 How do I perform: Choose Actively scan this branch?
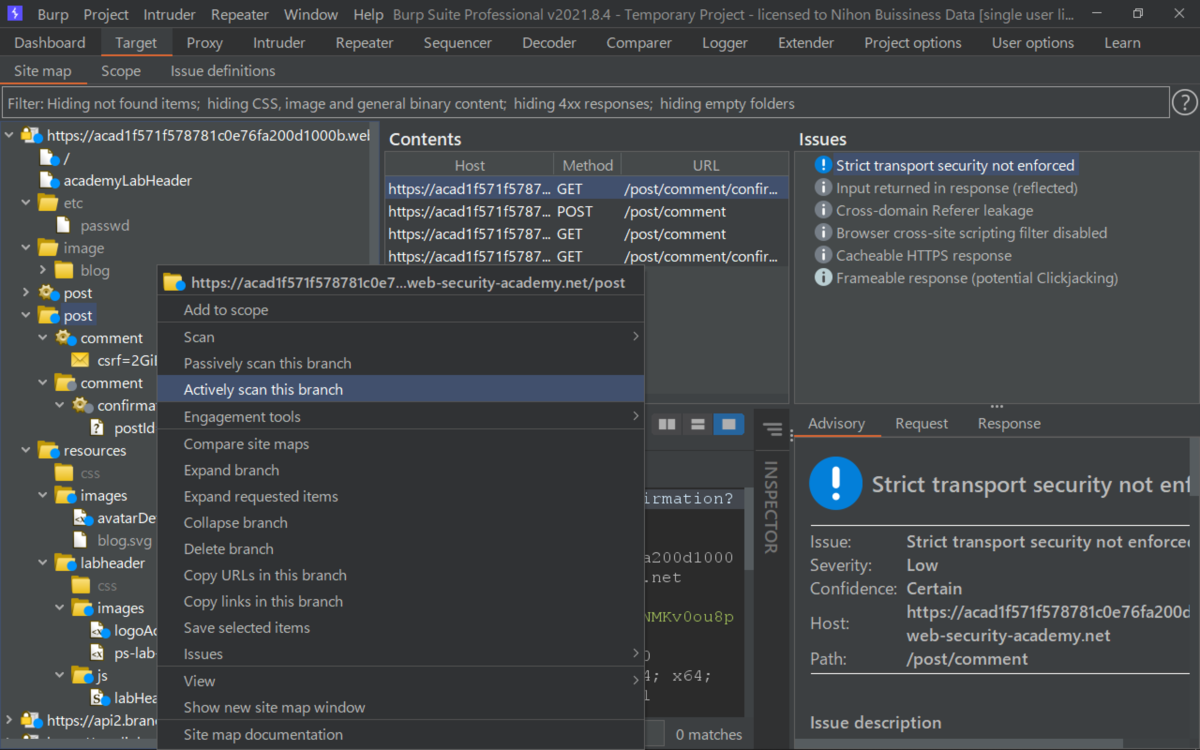(x=401, y=390)
